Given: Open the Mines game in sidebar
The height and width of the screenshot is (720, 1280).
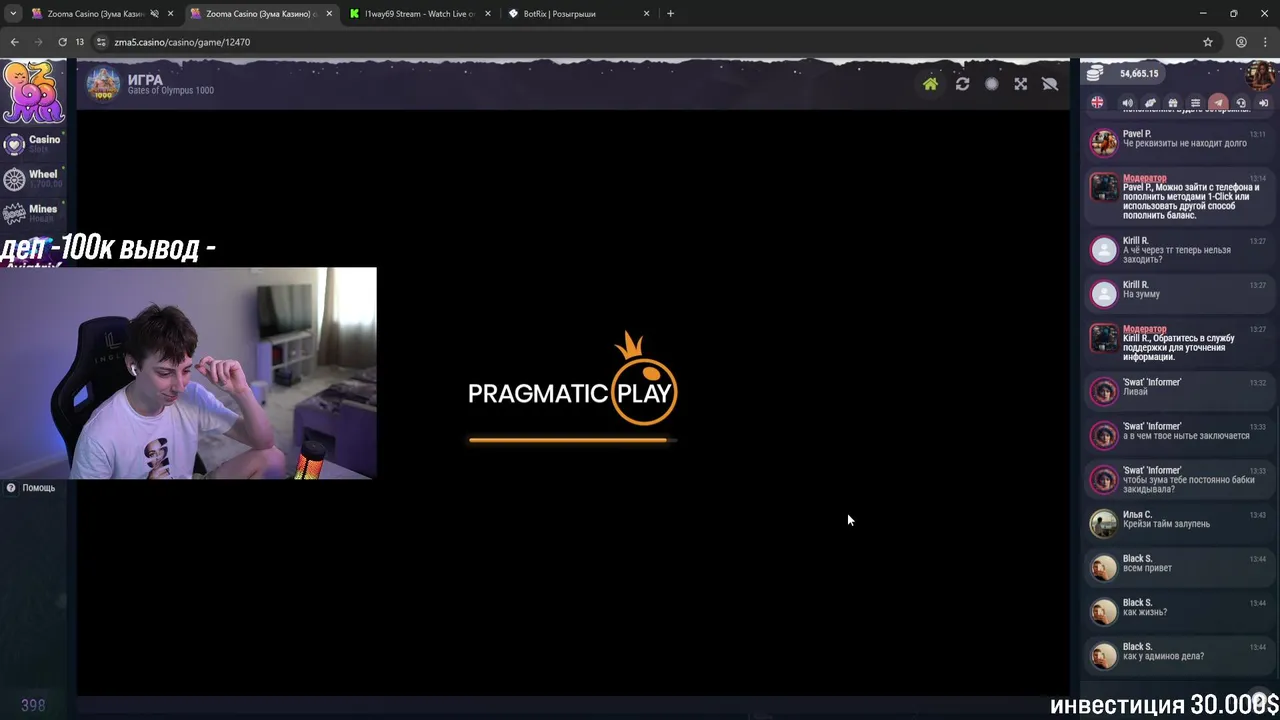Looking at the screenshot, I should 32,213.
